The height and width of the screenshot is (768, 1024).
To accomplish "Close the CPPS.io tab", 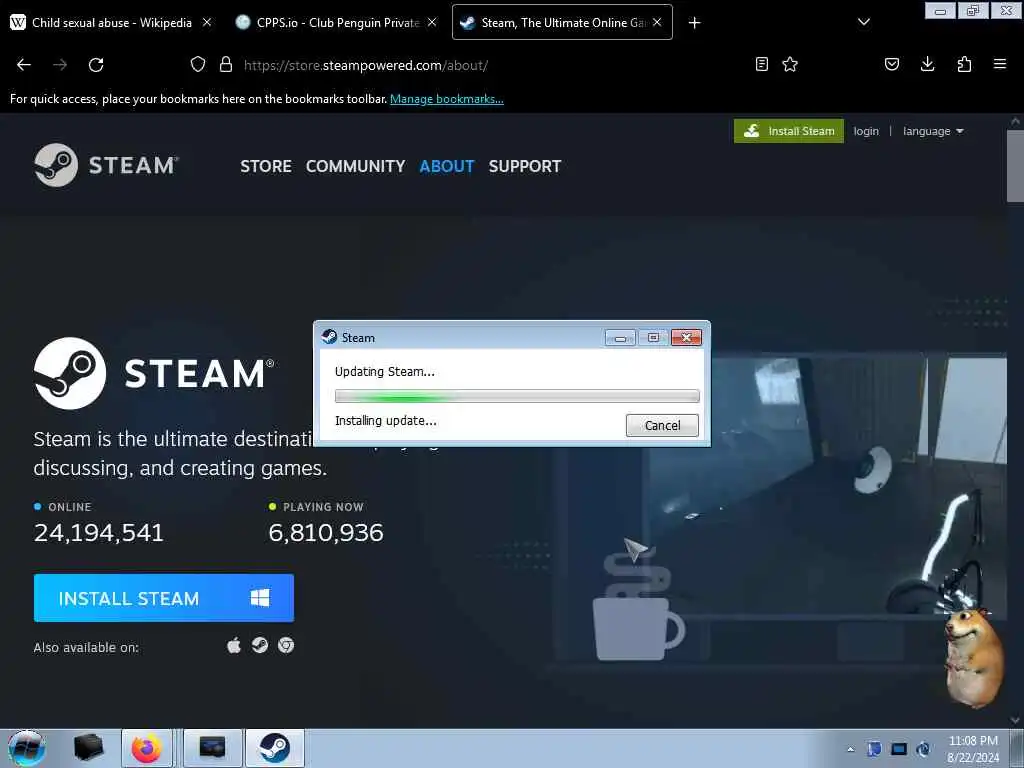I will (432, 22).
